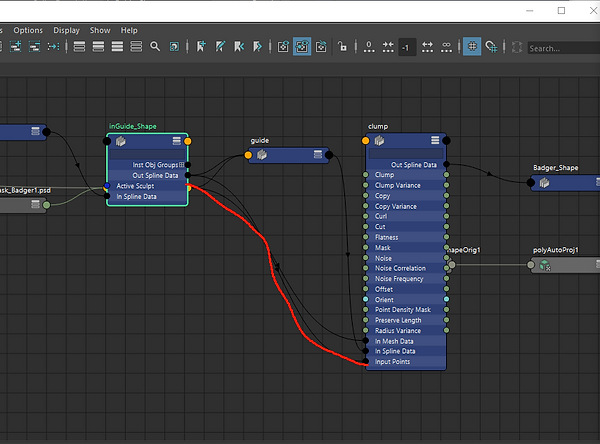Image resolution: width=600 pixels, height=444 pixels.
Task: Select Noise Frequency attribute on clump node
Action: [x=406, y=279]
